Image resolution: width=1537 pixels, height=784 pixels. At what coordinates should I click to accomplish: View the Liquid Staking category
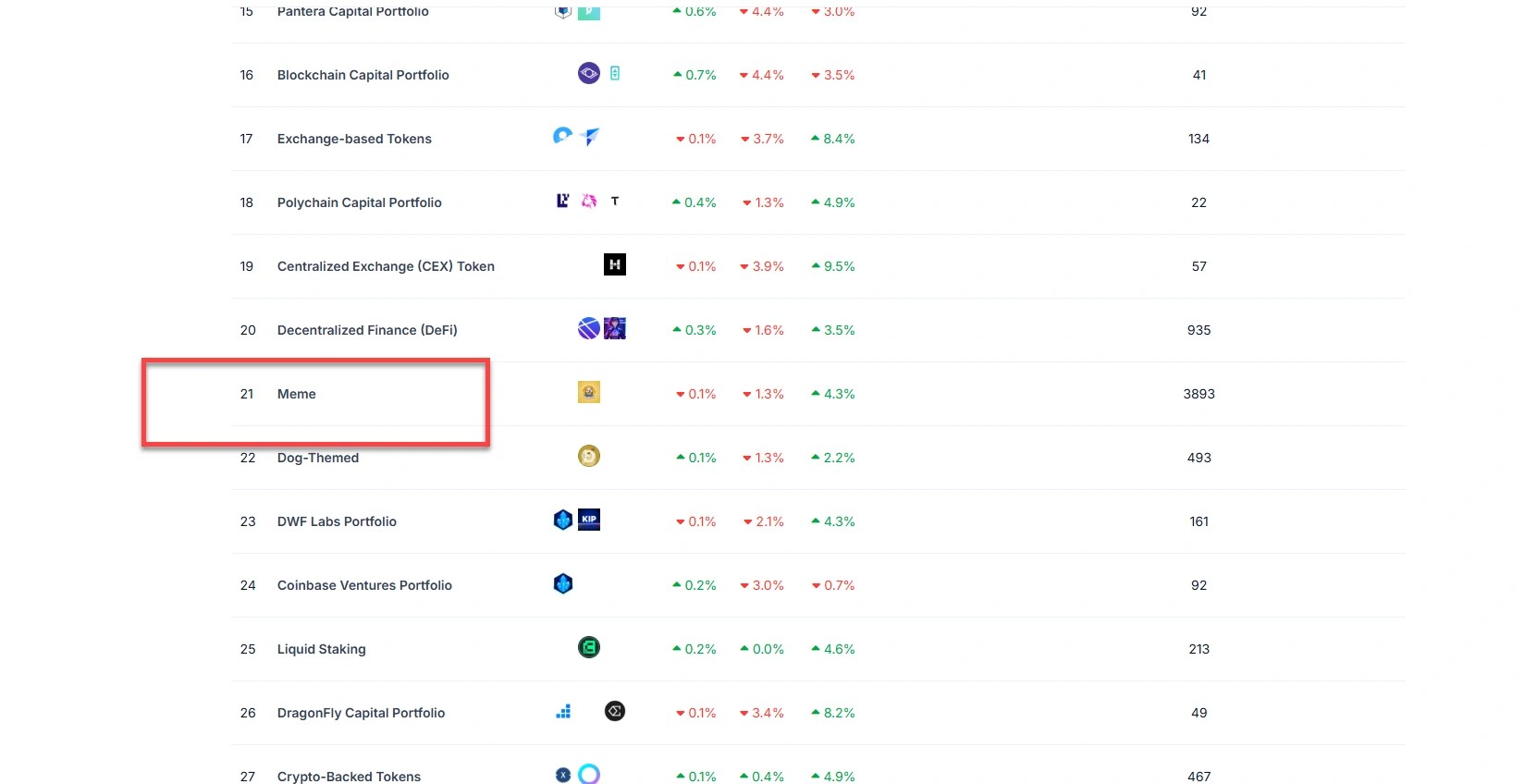pyautogui.click(x=322, y=649)
